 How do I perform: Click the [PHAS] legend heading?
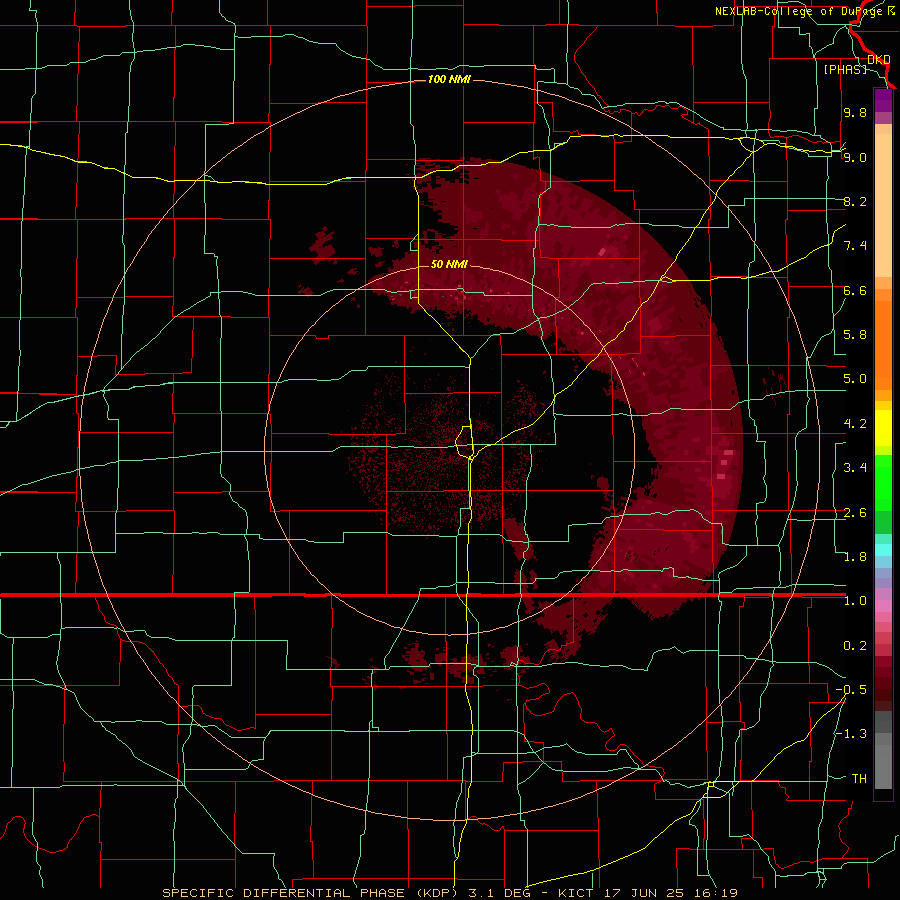[845, 69]
